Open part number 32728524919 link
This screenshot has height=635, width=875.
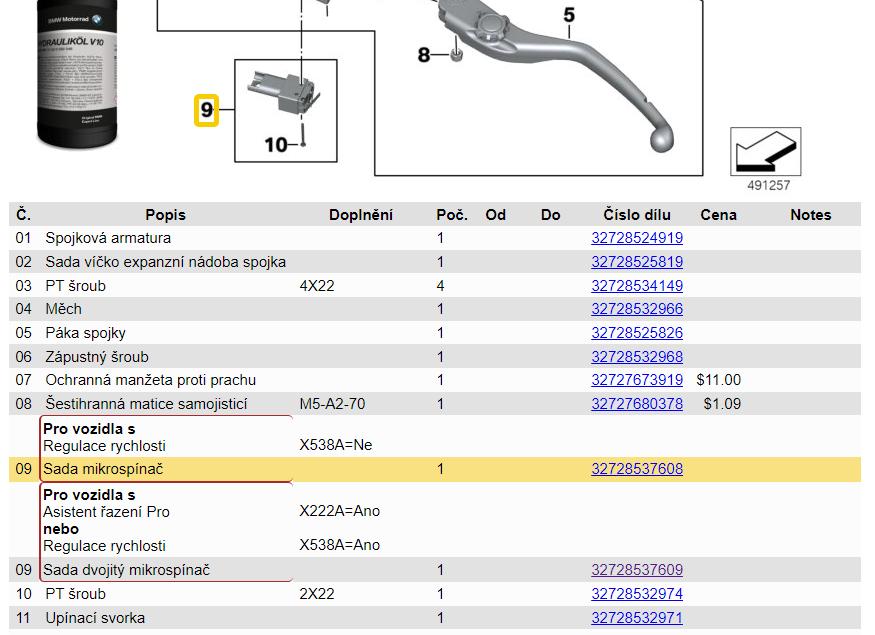pos(637,238)
